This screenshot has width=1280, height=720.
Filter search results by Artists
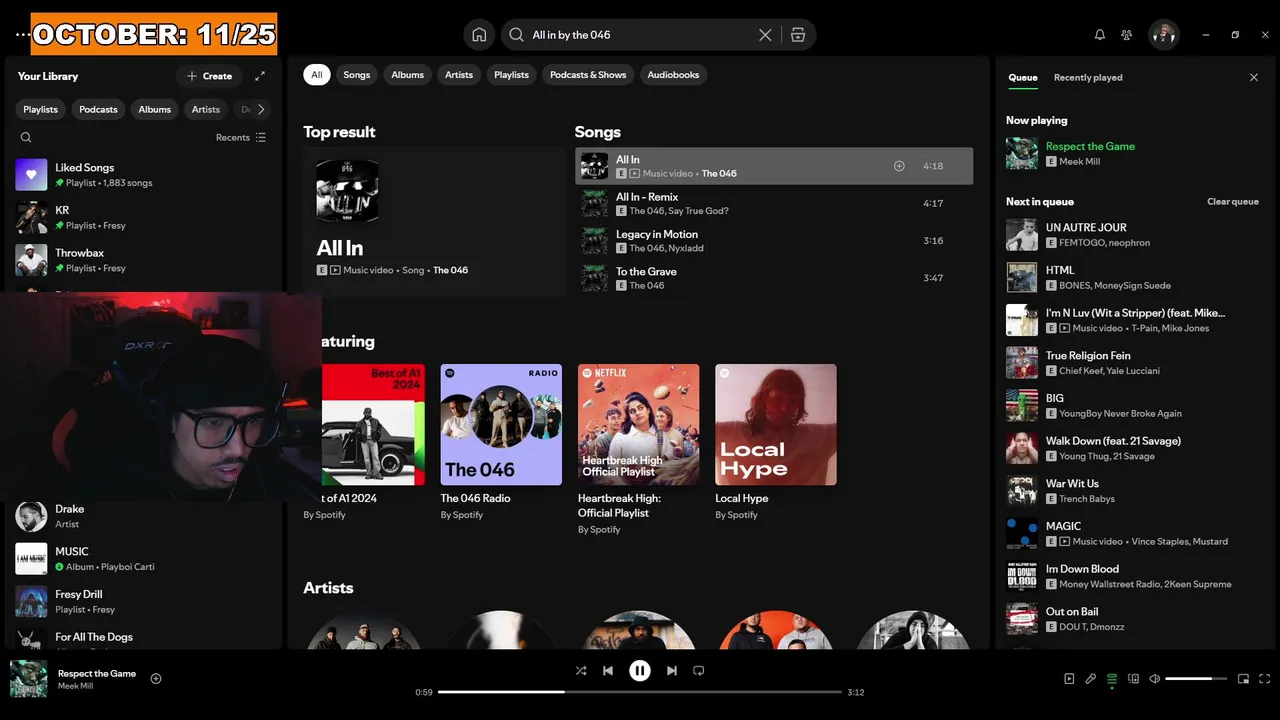(459, 75)
